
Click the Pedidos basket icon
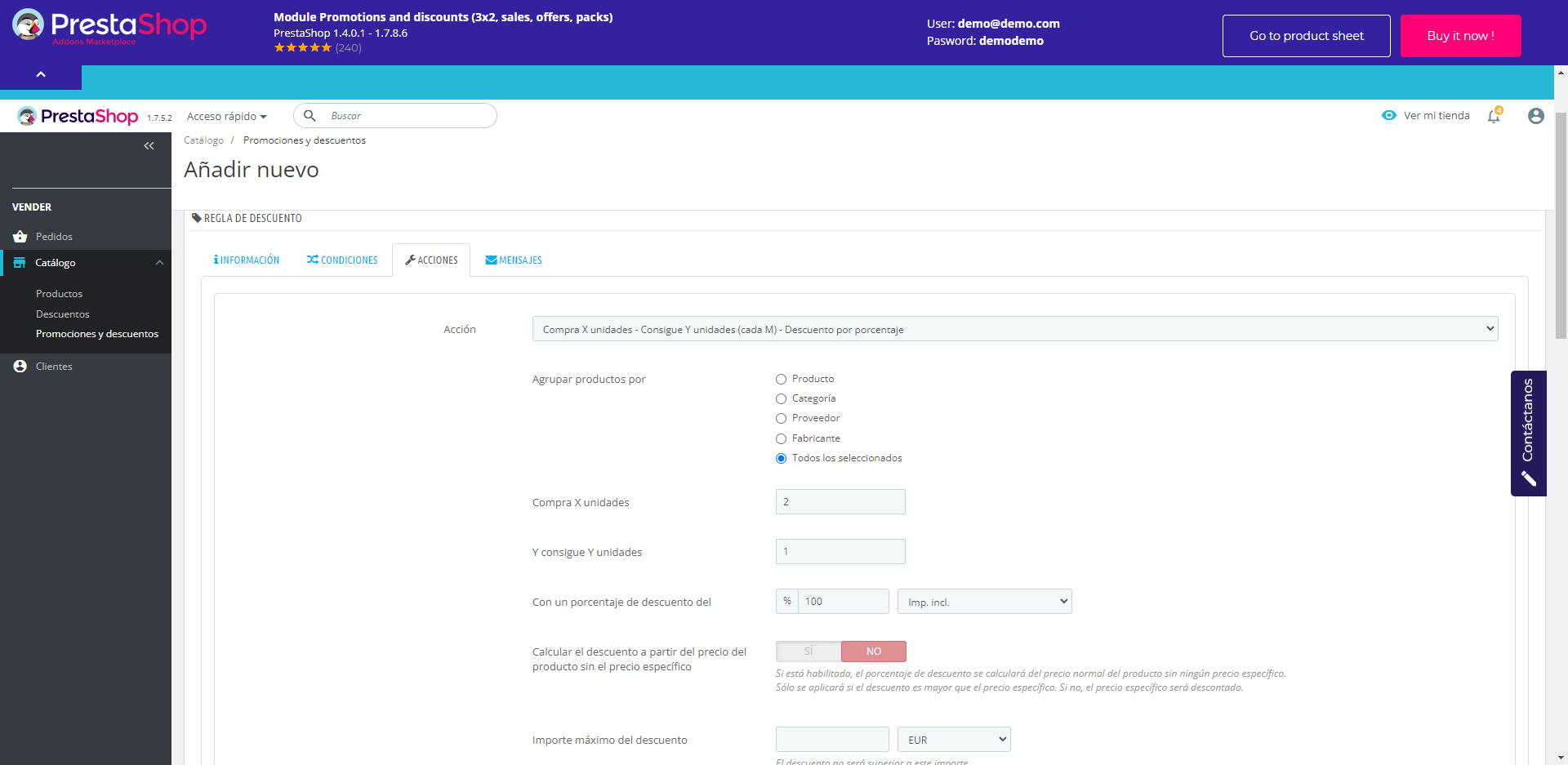click(20, 236)
